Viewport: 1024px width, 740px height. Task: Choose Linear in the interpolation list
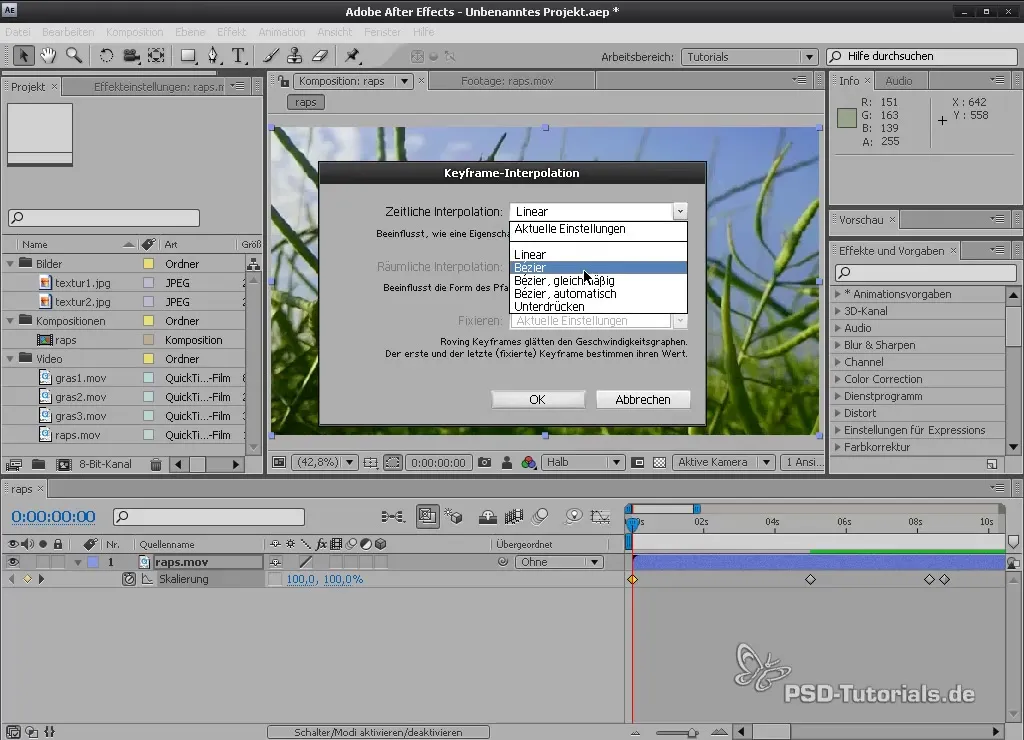598,255
